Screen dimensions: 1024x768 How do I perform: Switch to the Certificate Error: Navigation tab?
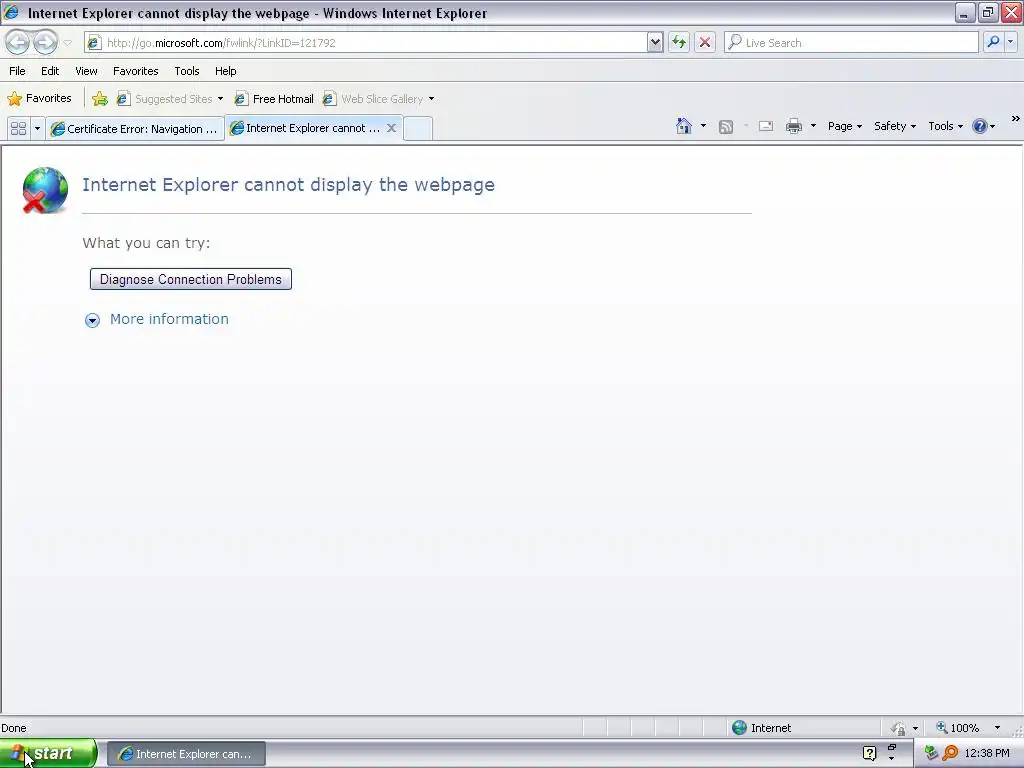point(135,129)
